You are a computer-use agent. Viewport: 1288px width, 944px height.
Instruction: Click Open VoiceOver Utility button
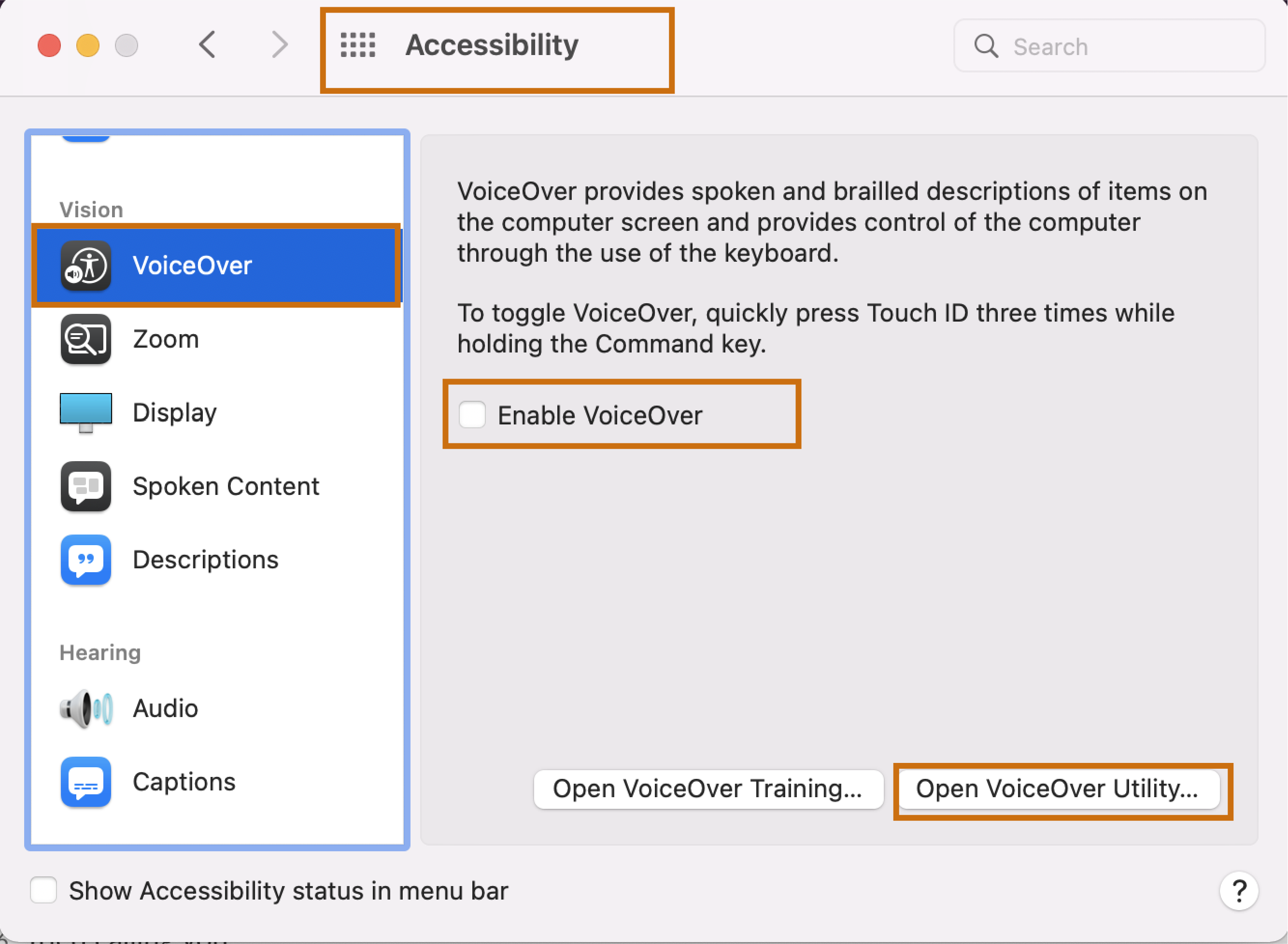1058,789
